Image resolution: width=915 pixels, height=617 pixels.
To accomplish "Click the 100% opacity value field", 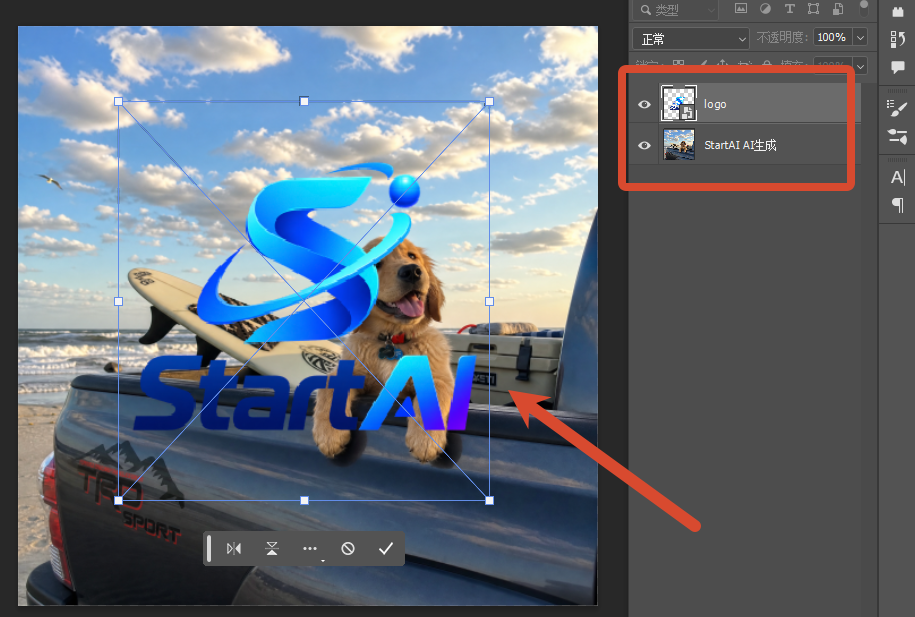I will coord(832,37).
